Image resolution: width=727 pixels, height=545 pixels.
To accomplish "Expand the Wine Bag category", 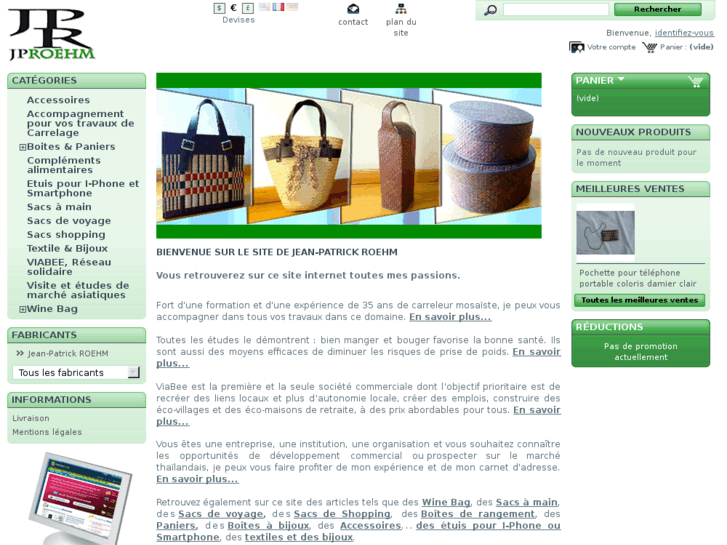I will [22, 309].
